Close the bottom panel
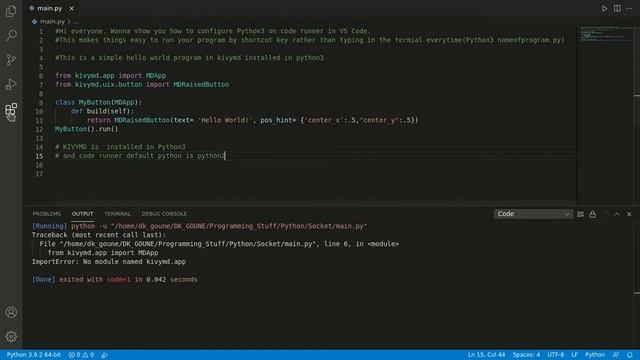This screenshot has height=360, width=640. click(x=629, y=214)
